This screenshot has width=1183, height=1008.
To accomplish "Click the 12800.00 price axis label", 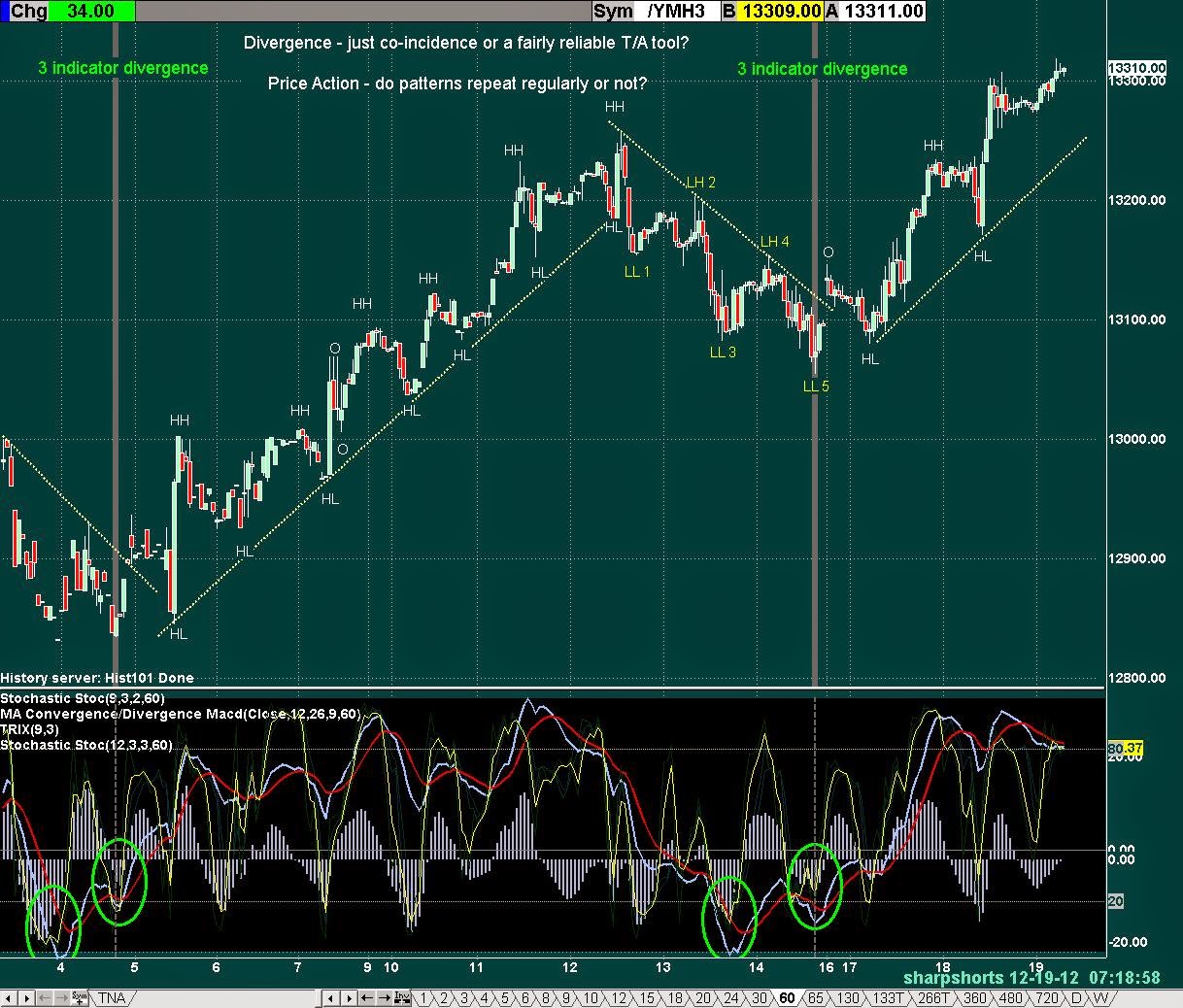I will tap(1136, 678).
